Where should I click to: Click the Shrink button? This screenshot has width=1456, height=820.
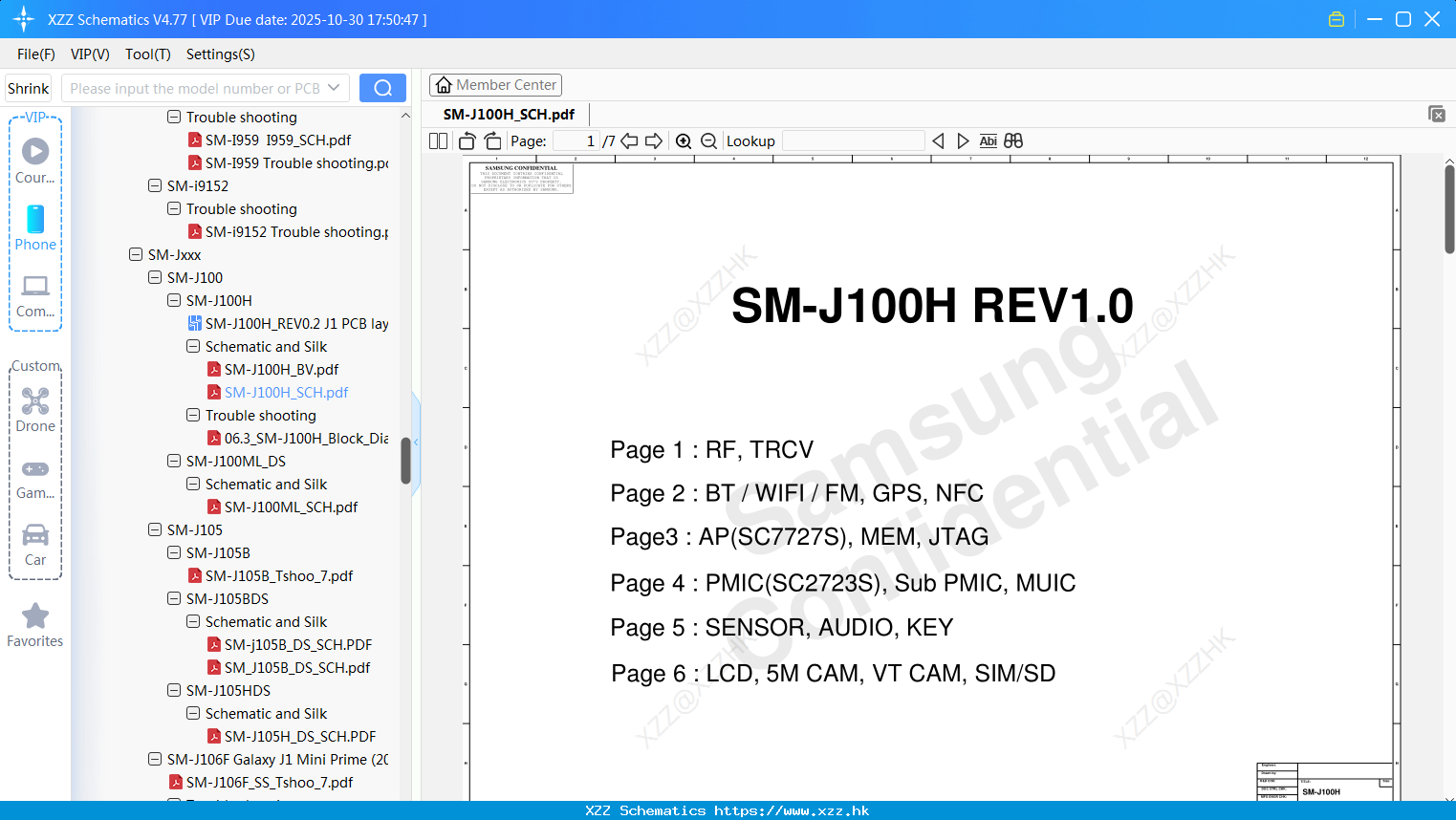click(x=28, y=88)
